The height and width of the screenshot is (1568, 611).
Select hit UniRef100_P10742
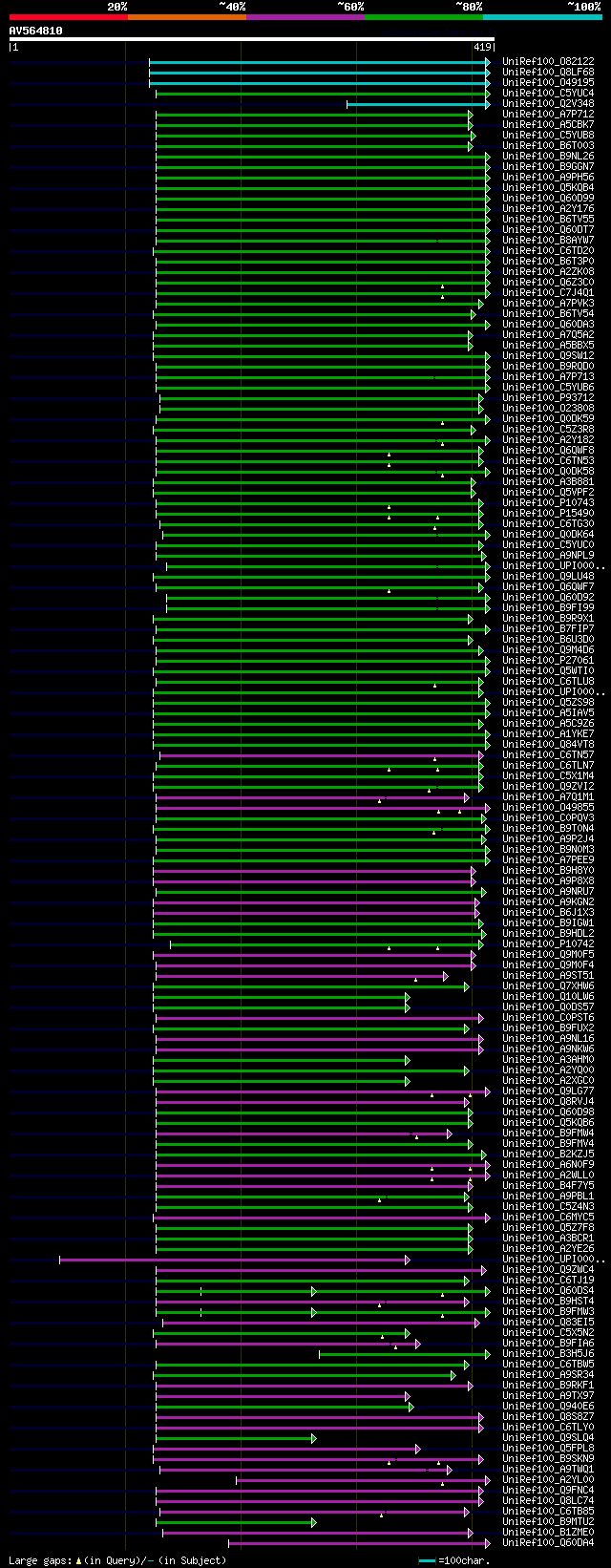pos(548,944)
